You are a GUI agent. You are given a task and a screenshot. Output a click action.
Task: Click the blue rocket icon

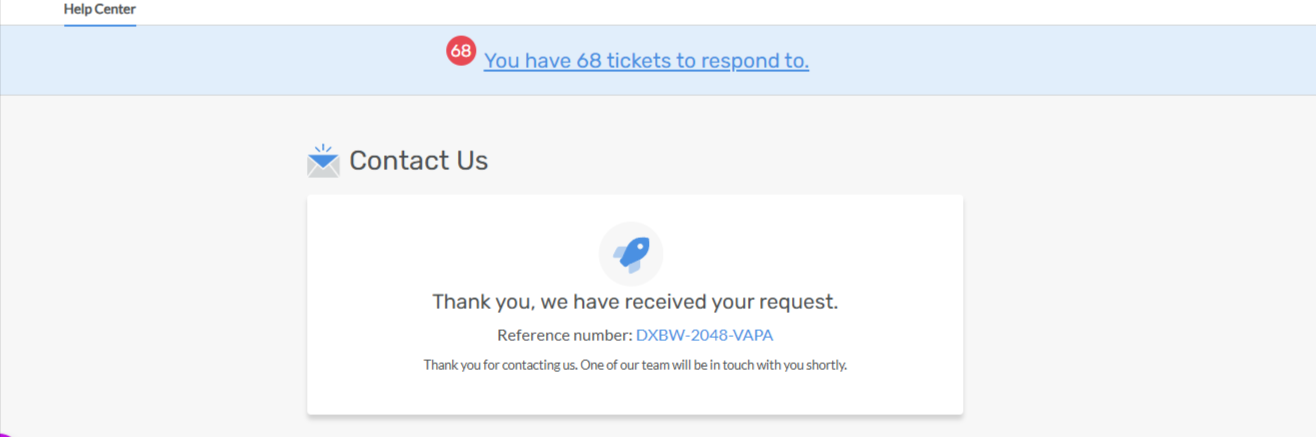click(x=633, y=254)
